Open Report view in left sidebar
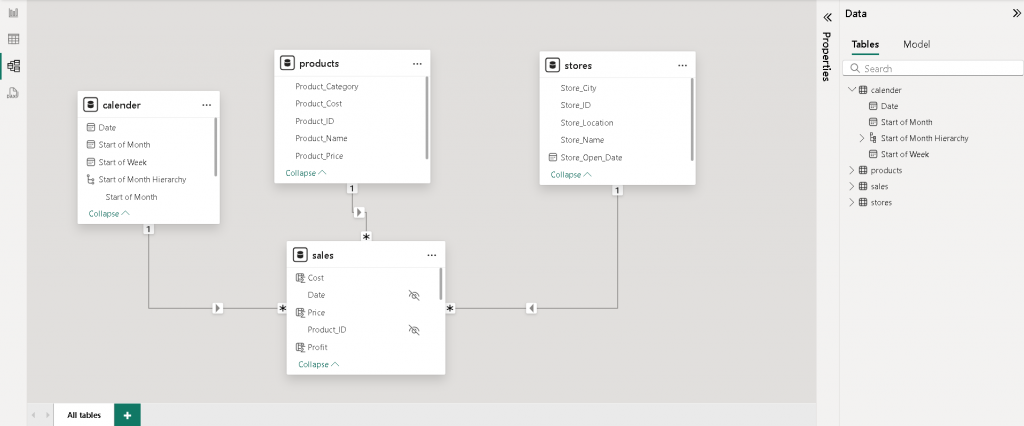Image resolution: width=1024 pixels, height=426 pixels. coord(13,13)
